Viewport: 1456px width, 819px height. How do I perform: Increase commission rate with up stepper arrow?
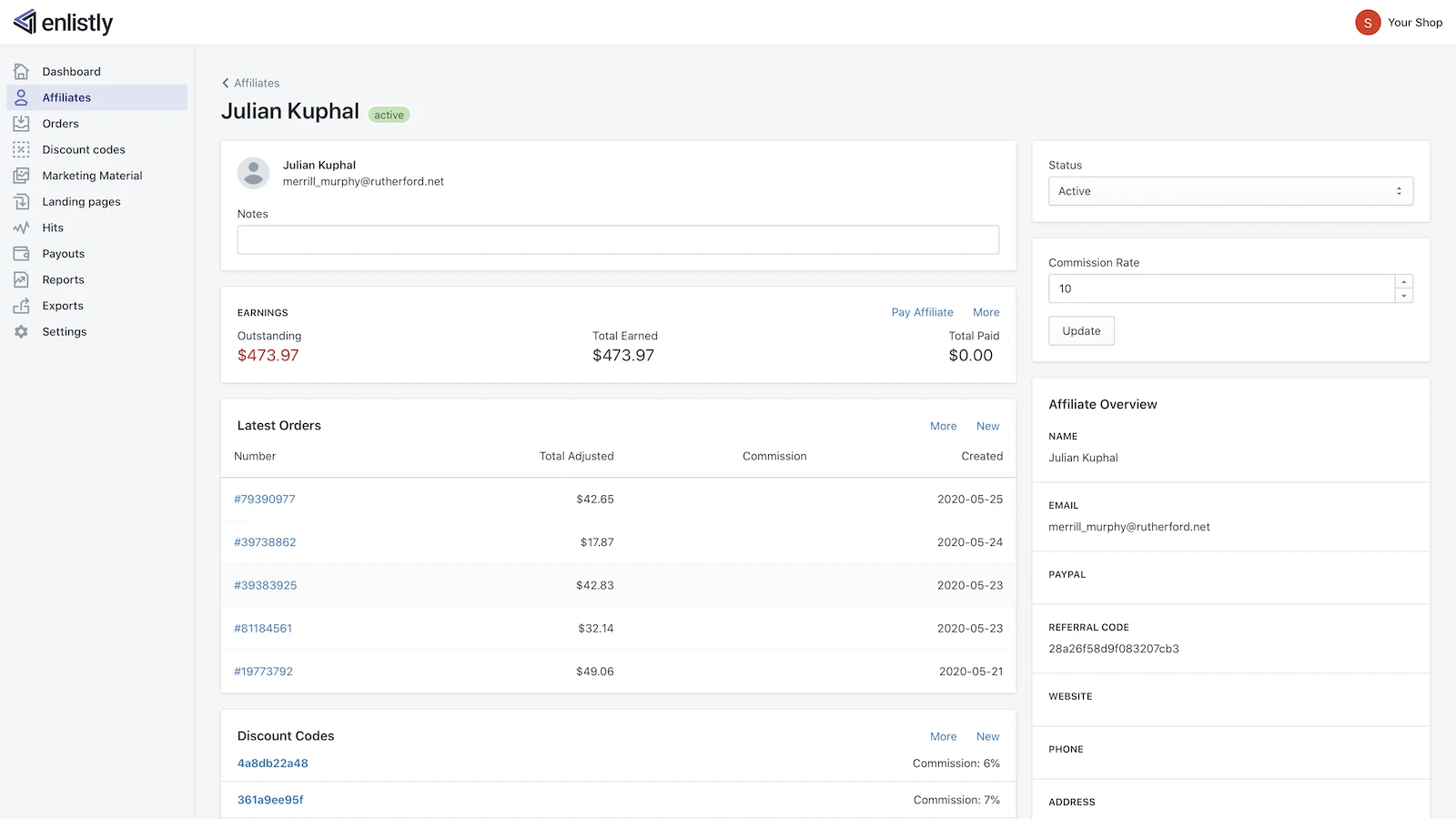[1404, 282]
